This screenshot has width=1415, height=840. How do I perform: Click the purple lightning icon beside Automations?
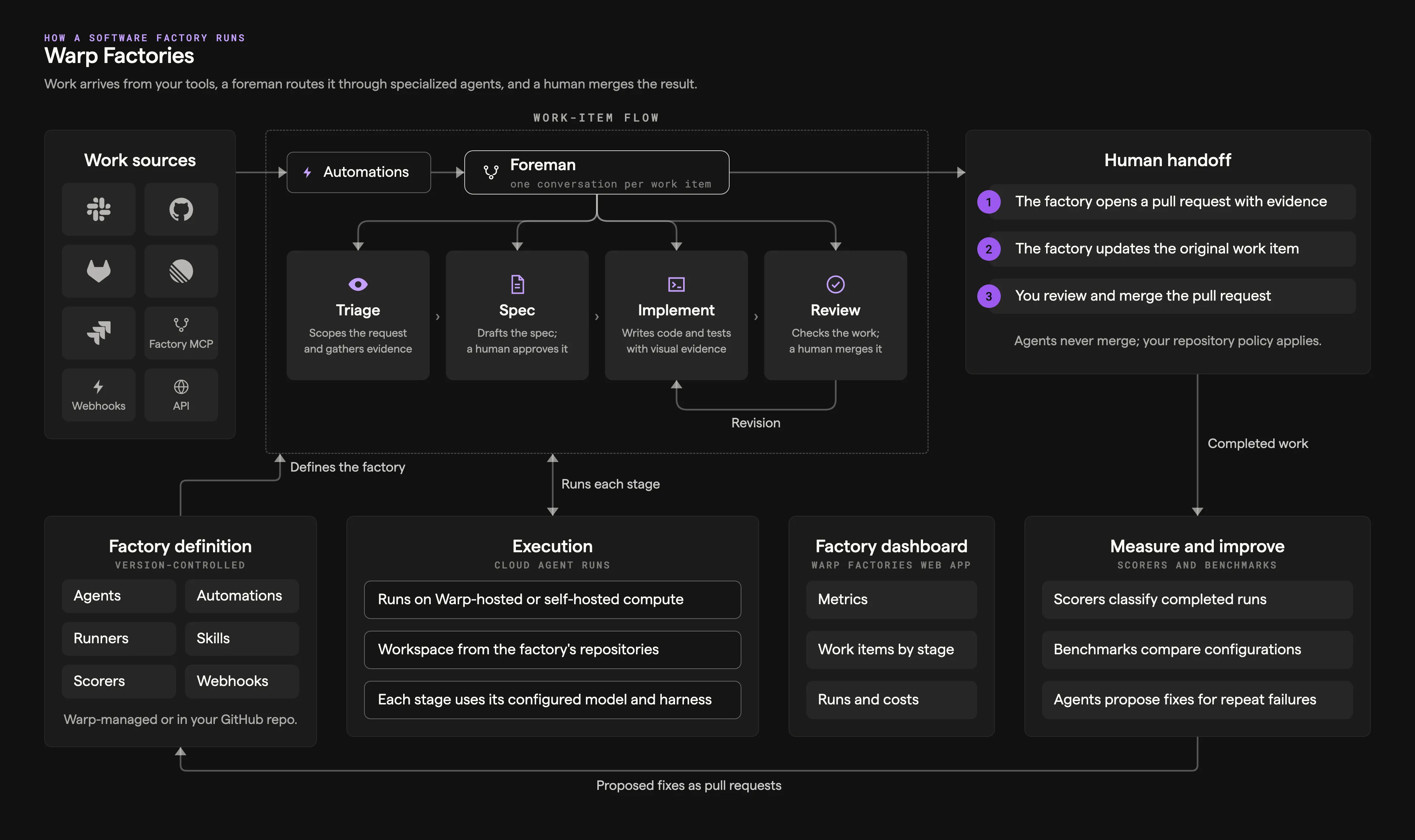coord(307,173)
